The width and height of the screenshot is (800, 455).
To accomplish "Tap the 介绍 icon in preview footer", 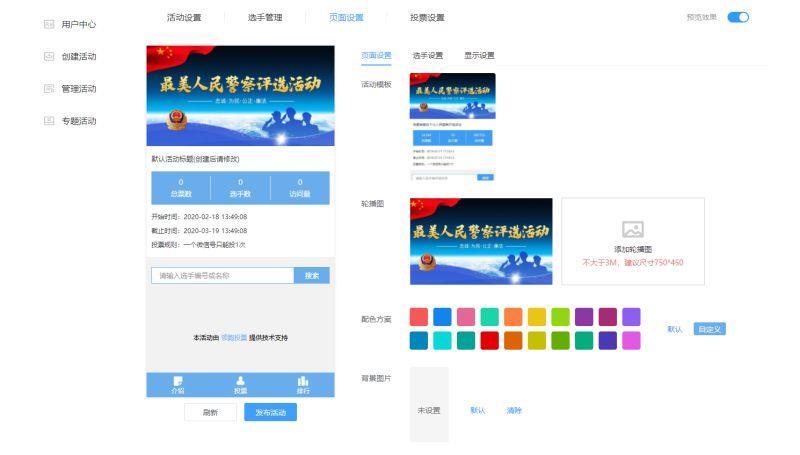I will pos(177,384).
